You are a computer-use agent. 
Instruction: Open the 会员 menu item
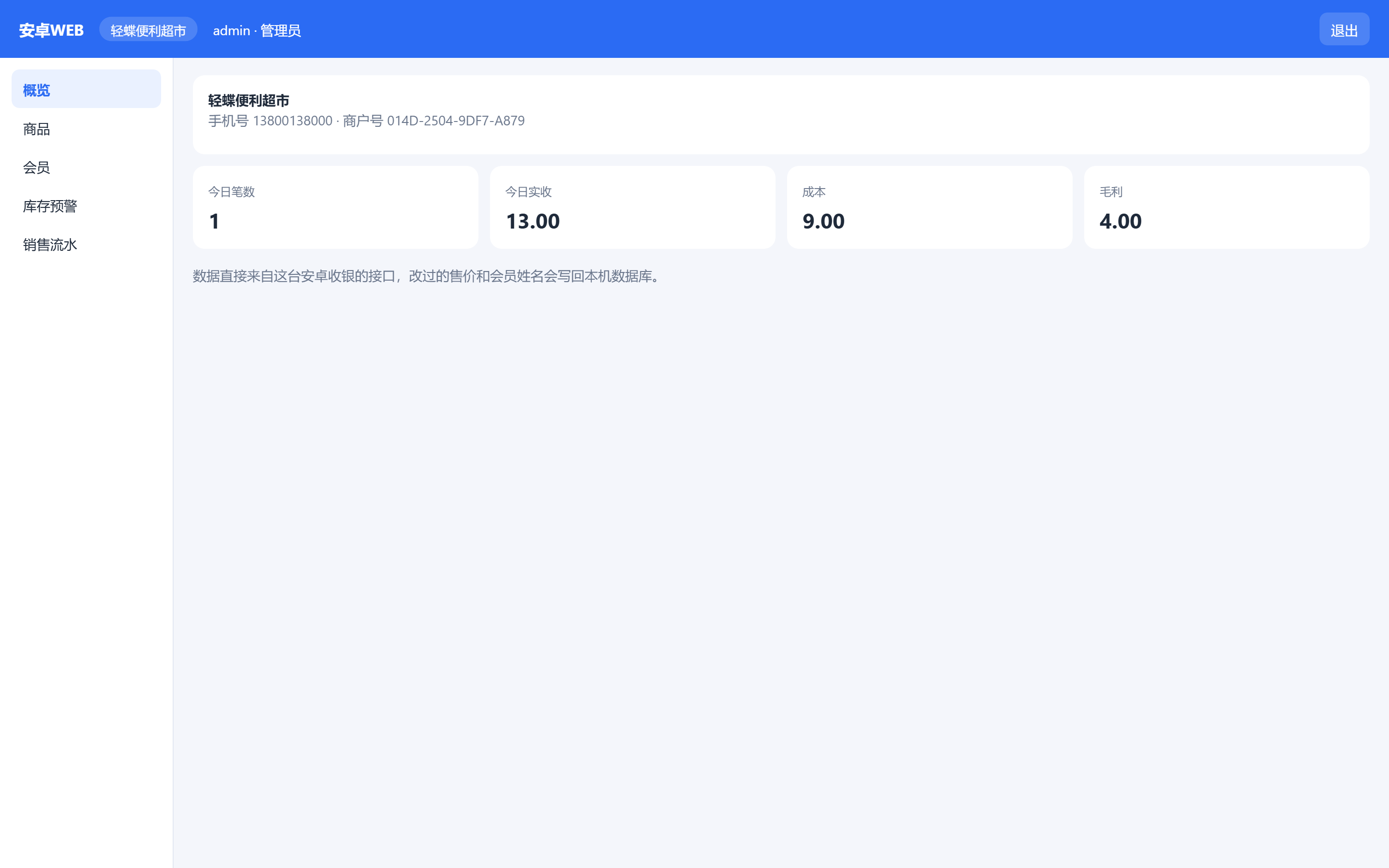point(86,168)
